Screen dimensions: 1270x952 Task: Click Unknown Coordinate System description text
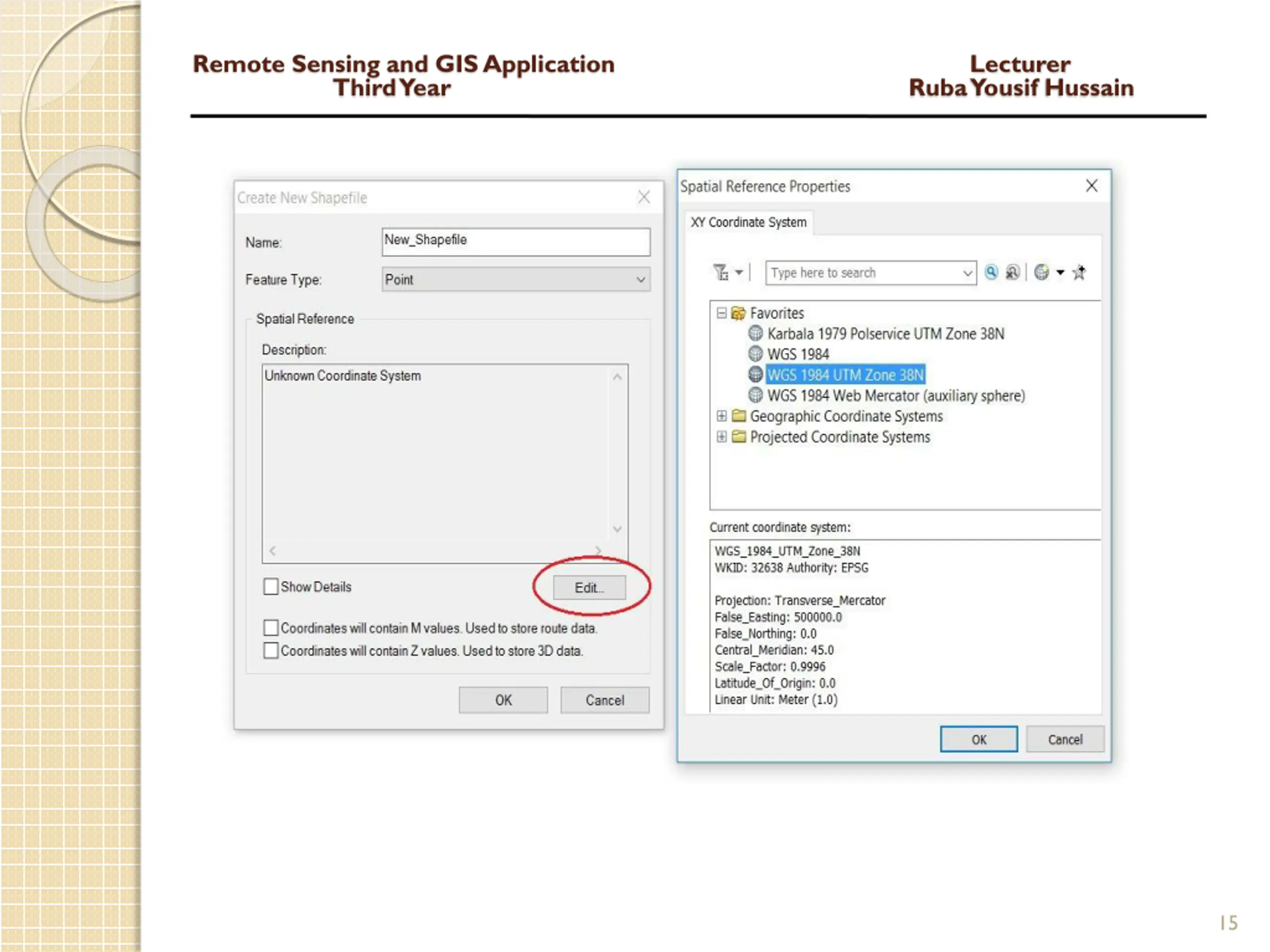click(x=343, y=376)
